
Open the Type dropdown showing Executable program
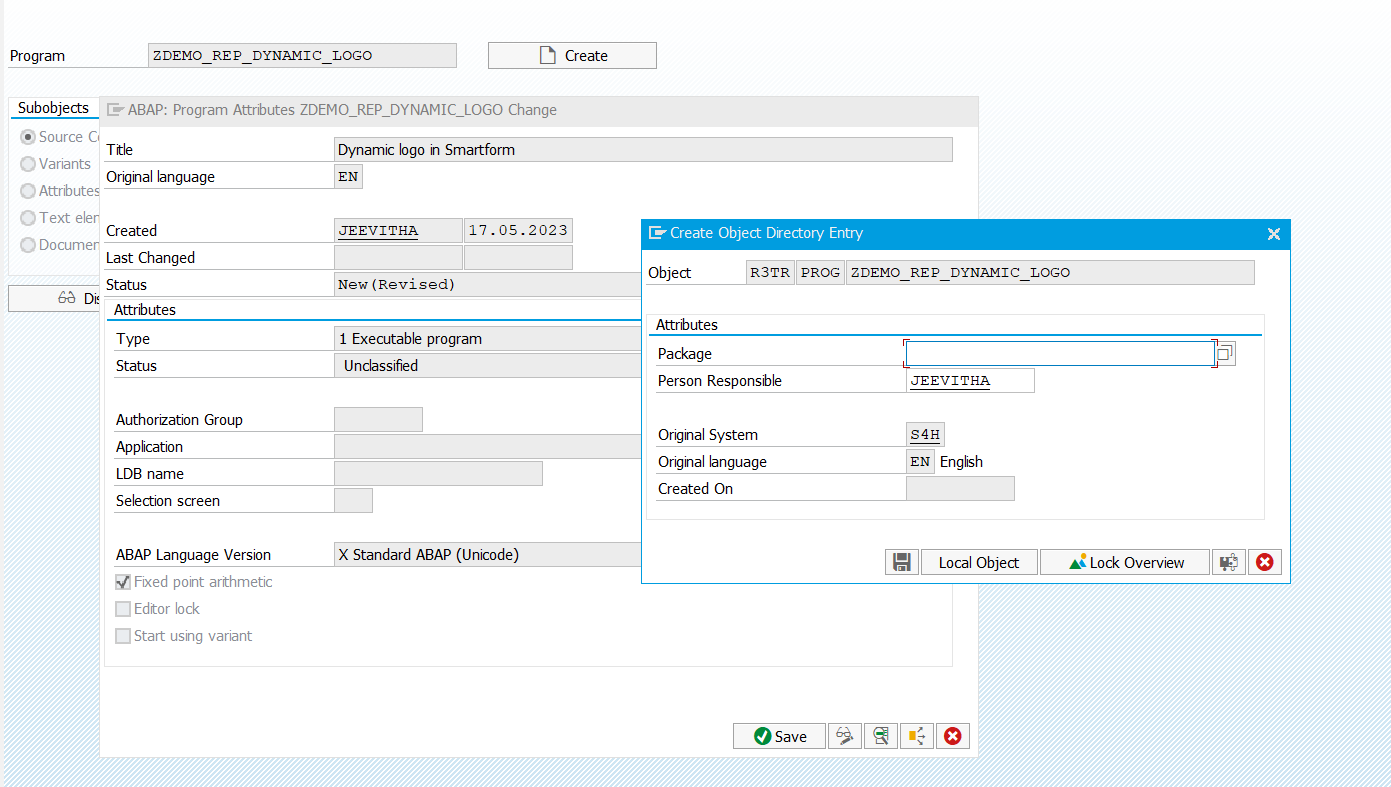pyautogui.click(x=486, y=339)
